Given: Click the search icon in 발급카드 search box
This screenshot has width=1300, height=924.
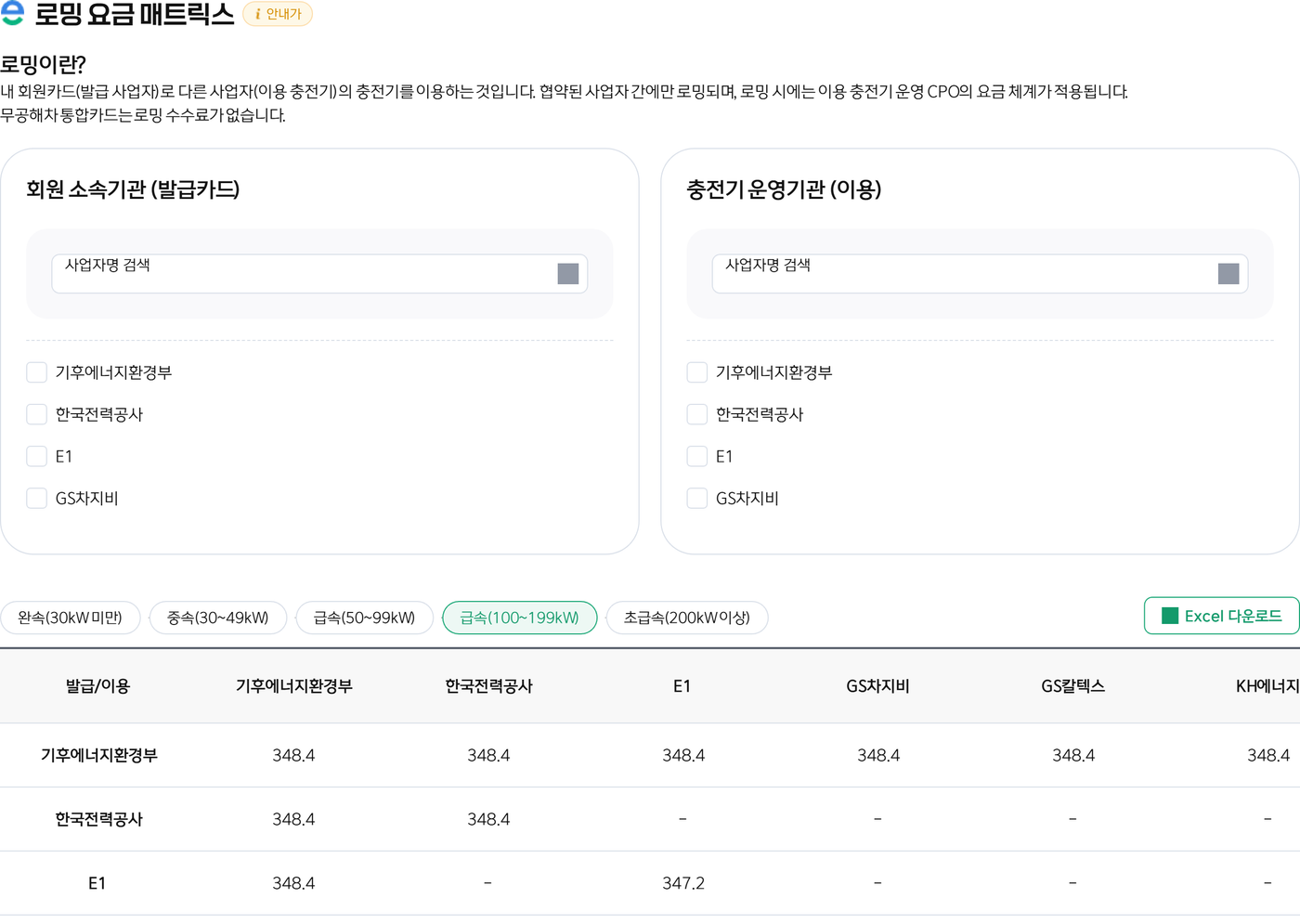Looking at the screenshot, I should 568,274.
